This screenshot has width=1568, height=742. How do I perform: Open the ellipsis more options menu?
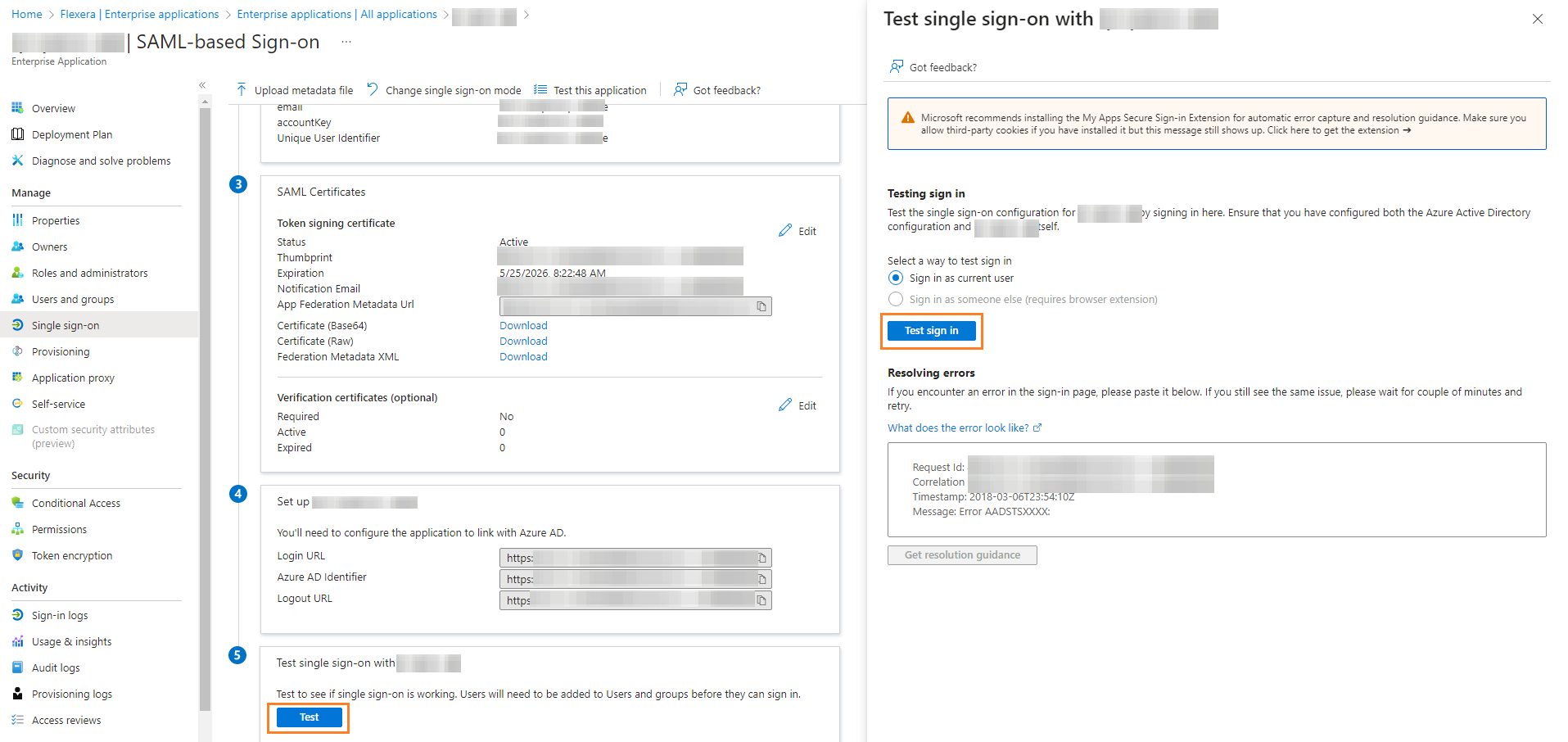point(346,42)
